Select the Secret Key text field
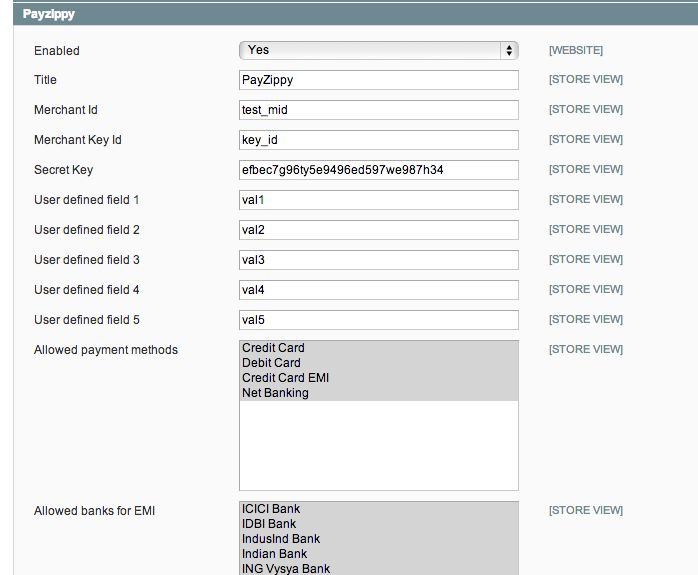The width and height of the screenshot is (698, 575). 378,170
